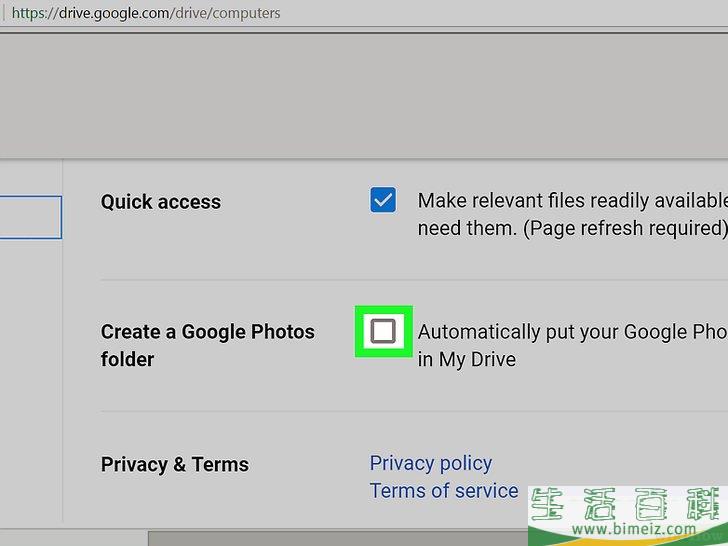728x546 pixels.
Task: Open the Terms of service link
Action: 443,491
